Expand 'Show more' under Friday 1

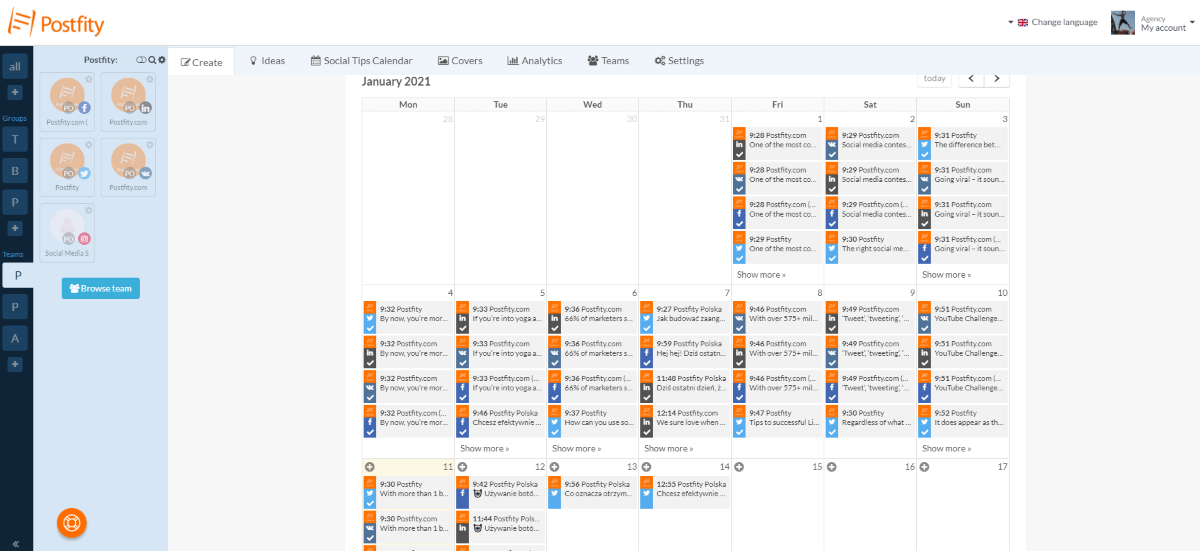[x=761, y=274]
